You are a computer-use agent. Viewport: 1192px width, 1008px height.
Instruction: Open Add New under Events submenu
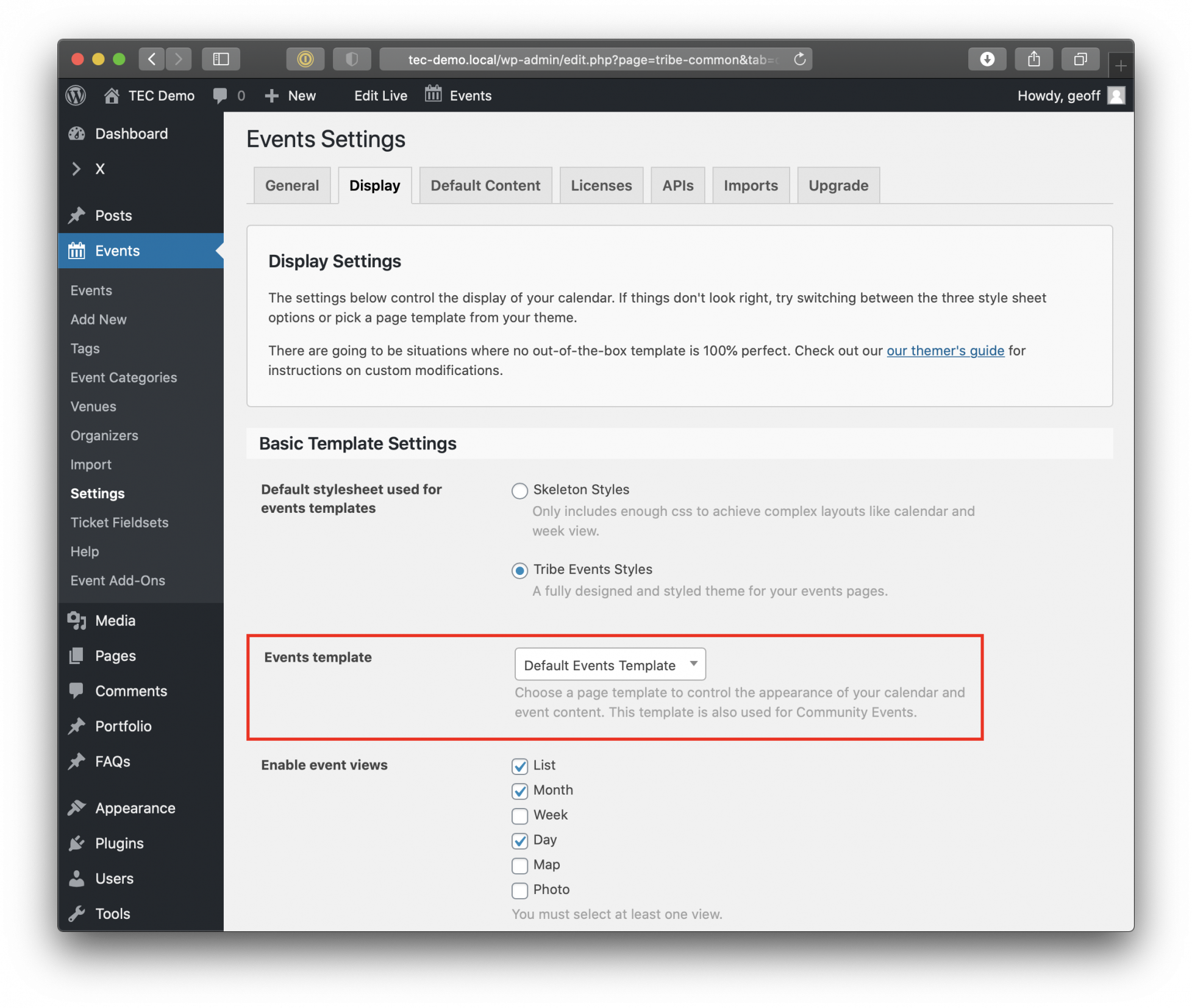(99, 320)
